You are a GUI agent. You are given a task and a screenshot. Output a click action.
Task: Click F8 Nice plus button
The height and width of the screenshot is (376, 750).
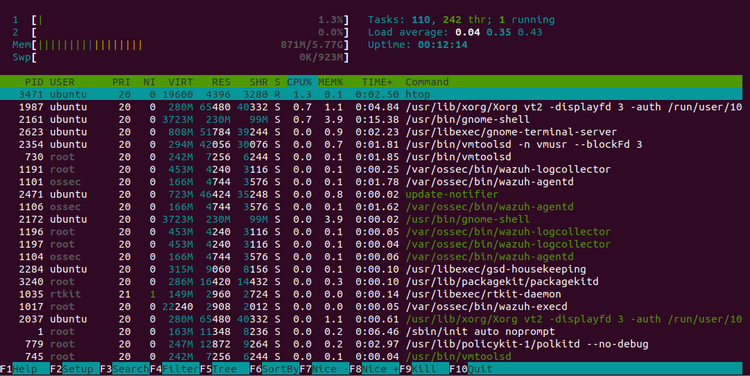click(374, 369)
